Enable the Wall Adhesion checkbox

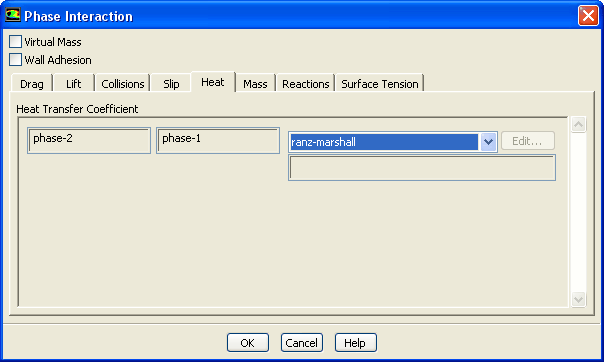[x=15, y=60]
